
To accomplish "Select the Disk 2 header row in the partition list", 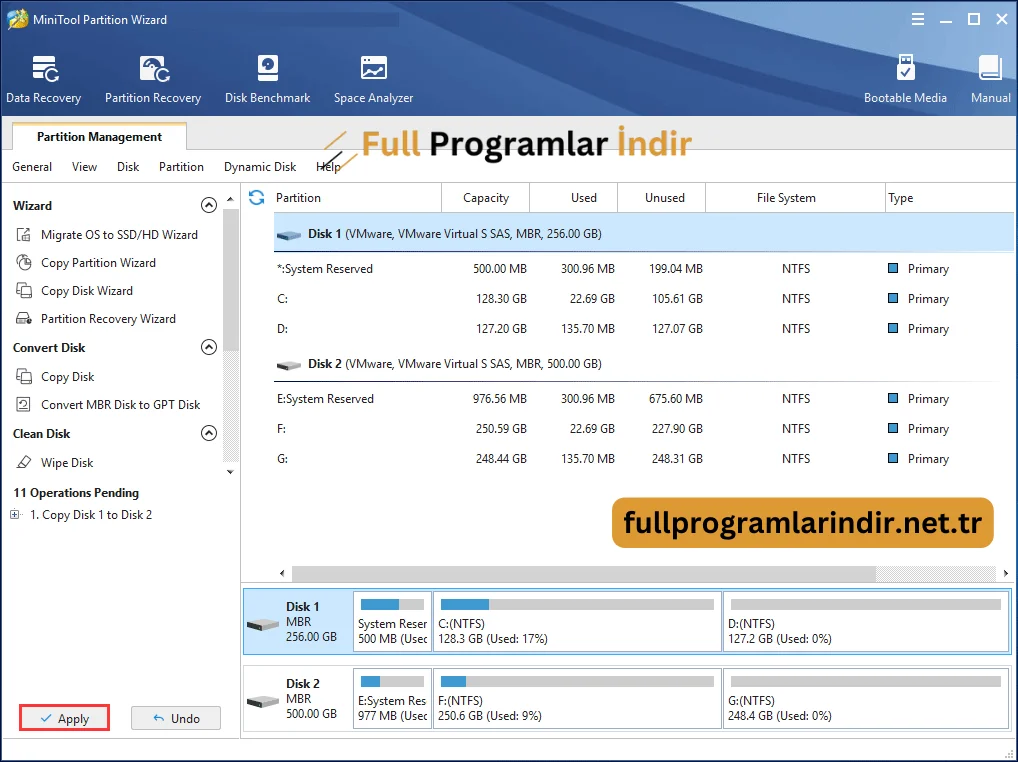I will 643,363.
